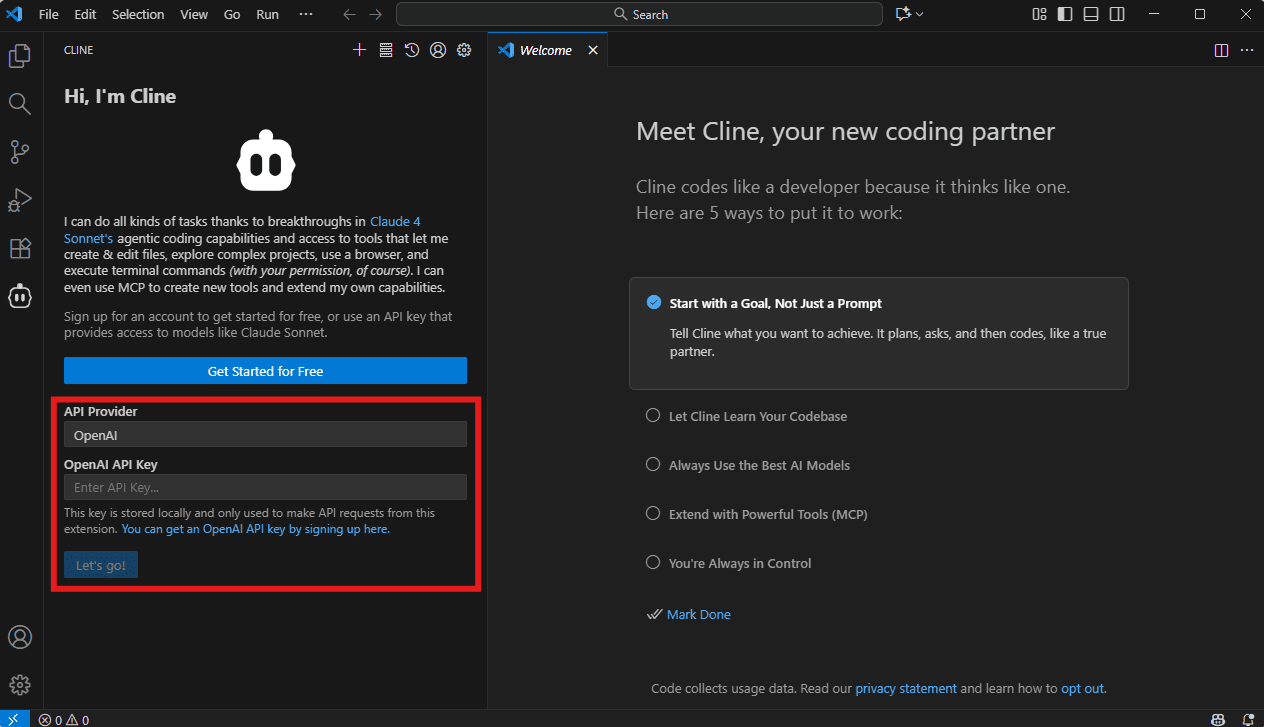
Task: Open the API Provider dropdown
Action: tap(265, 435)
